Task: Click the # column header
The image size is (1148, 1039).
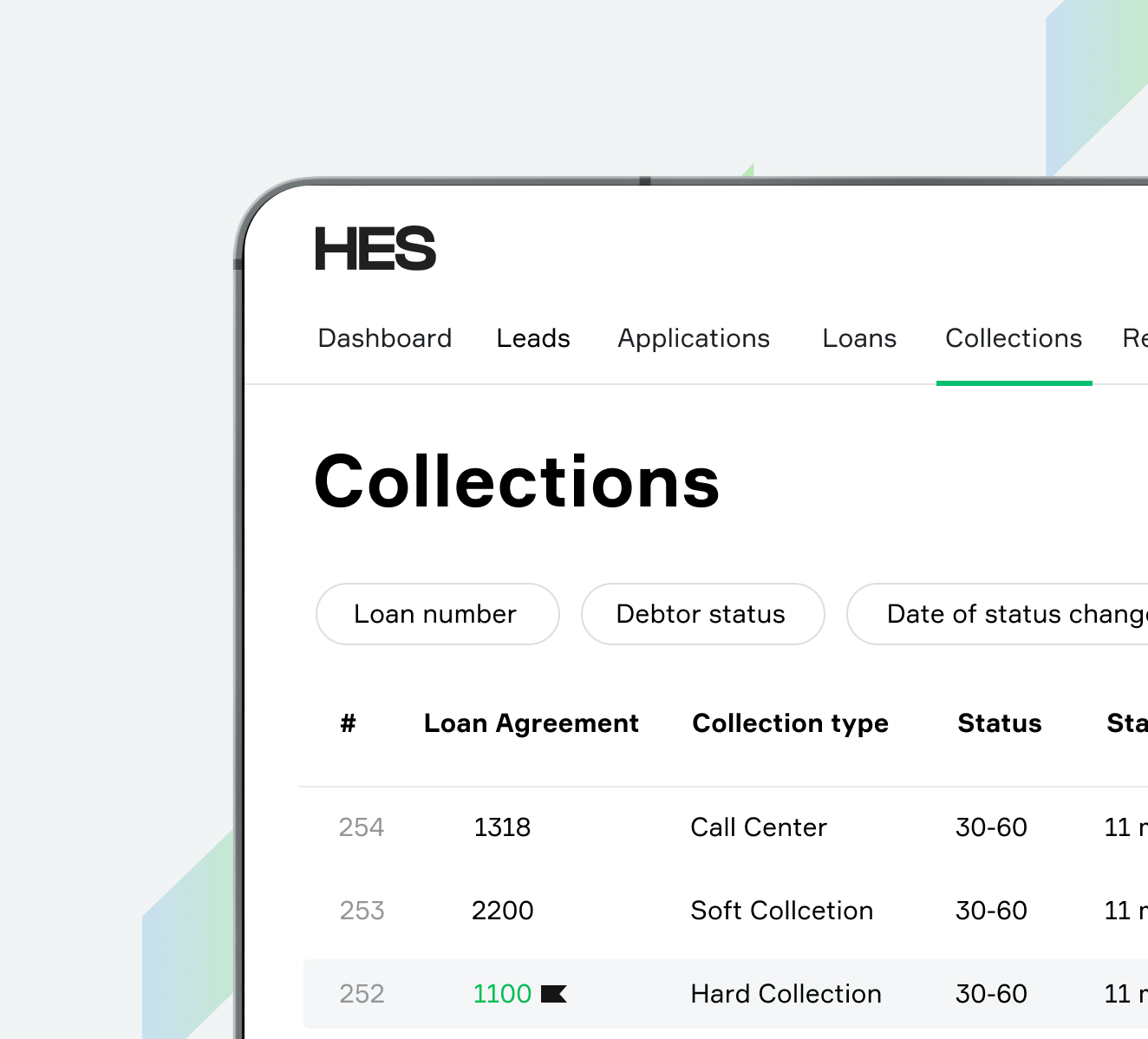Action: tap(348, 723)
